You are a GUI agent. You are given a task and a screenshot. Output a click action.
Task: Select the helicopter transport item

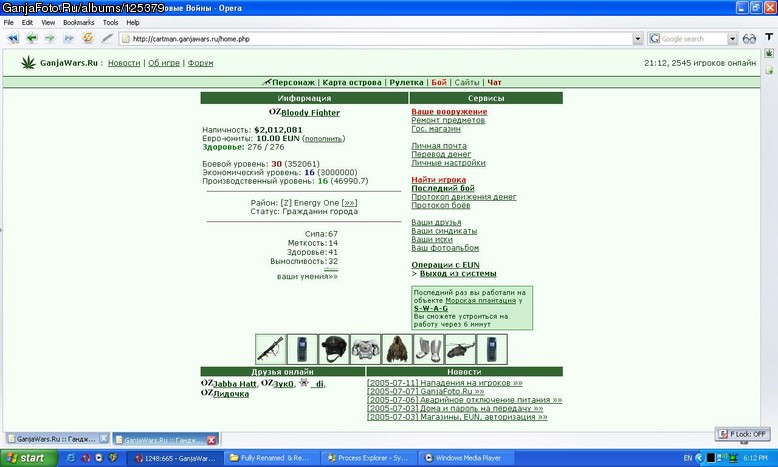[460, 349]
